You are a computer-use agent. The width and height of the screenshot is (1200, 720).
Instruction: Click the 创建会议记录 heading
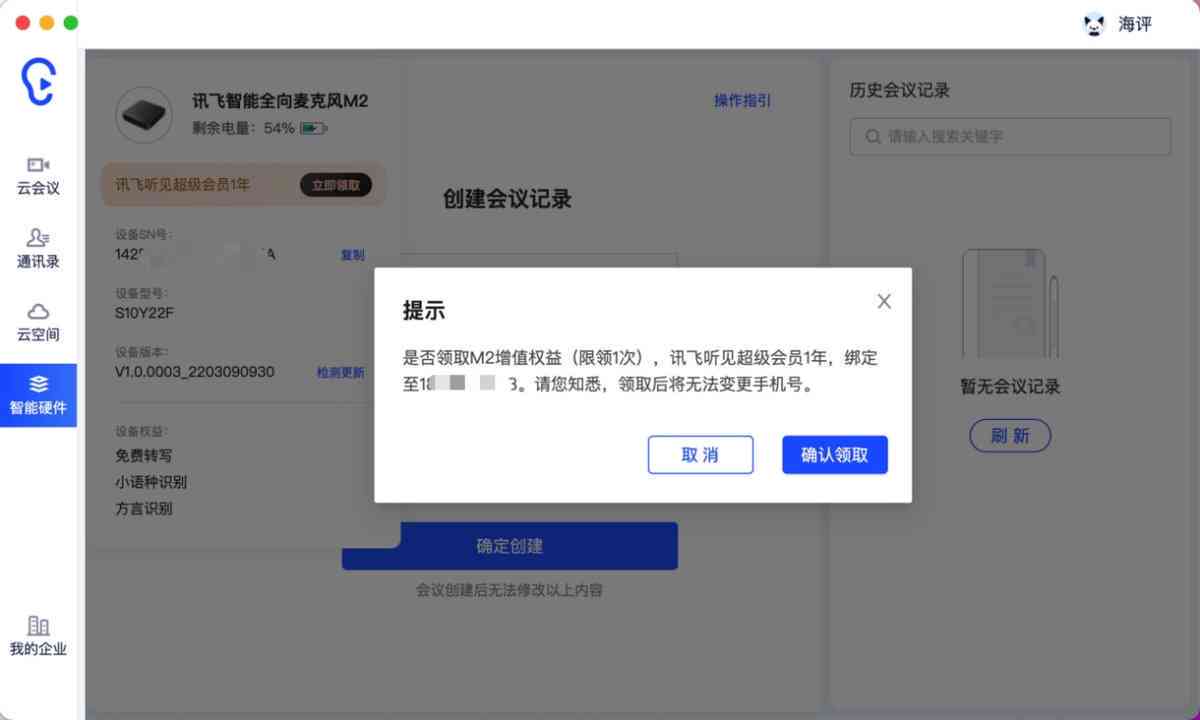pos(507,199)
